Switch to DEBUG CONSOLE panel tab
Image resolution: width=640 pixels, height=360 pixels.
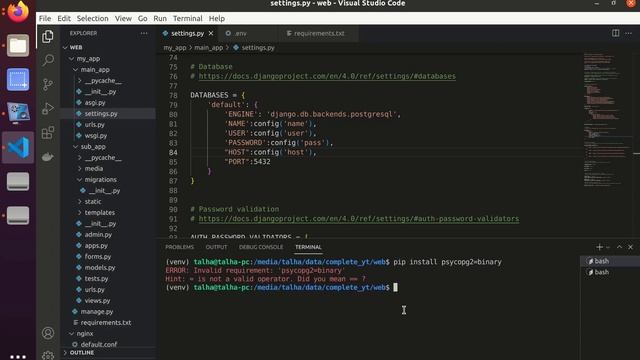pyautogui.click(x=261, y=247)
